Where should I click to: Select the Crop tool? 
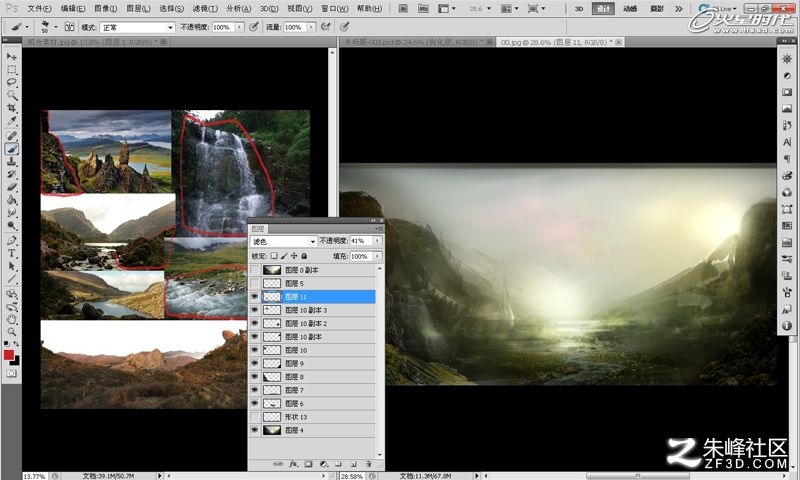tap(12, 108)
